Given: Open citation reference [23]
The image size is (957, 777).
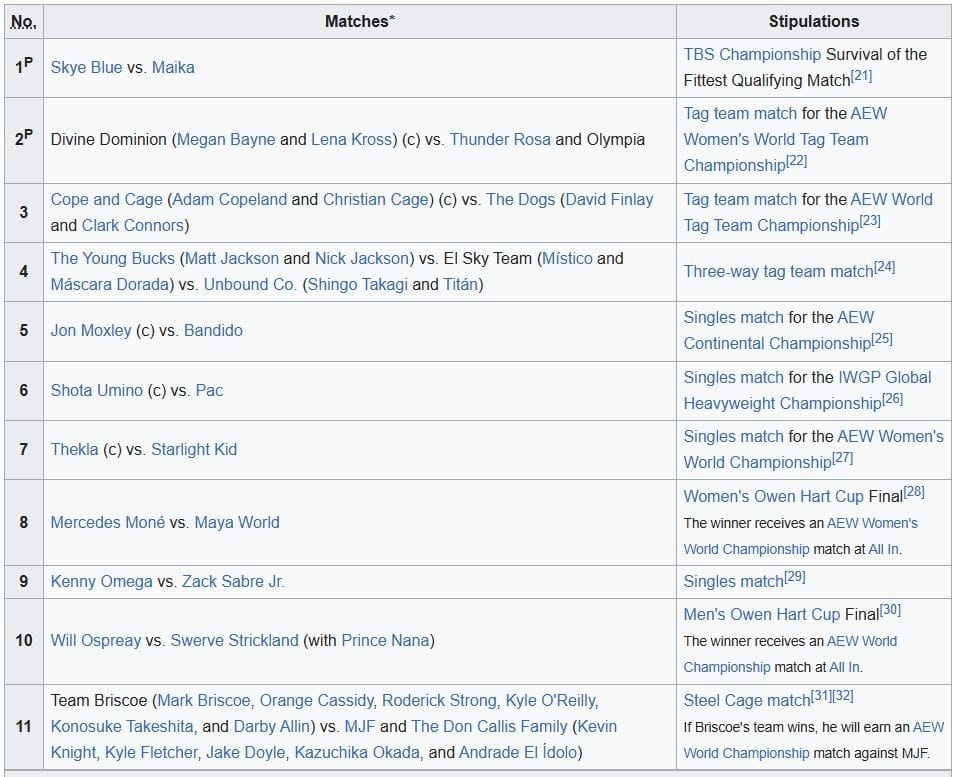Looking at the screenshot, I should pos(870,221).
